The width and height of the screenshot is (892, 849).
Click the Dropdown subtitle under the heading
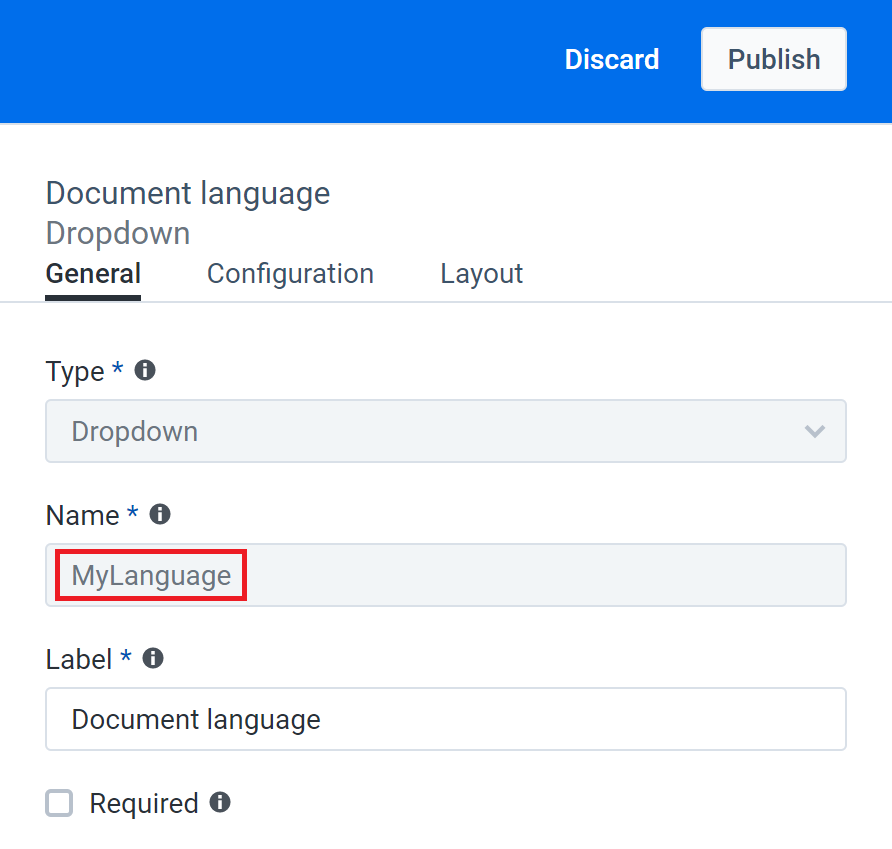click(117, 233)
